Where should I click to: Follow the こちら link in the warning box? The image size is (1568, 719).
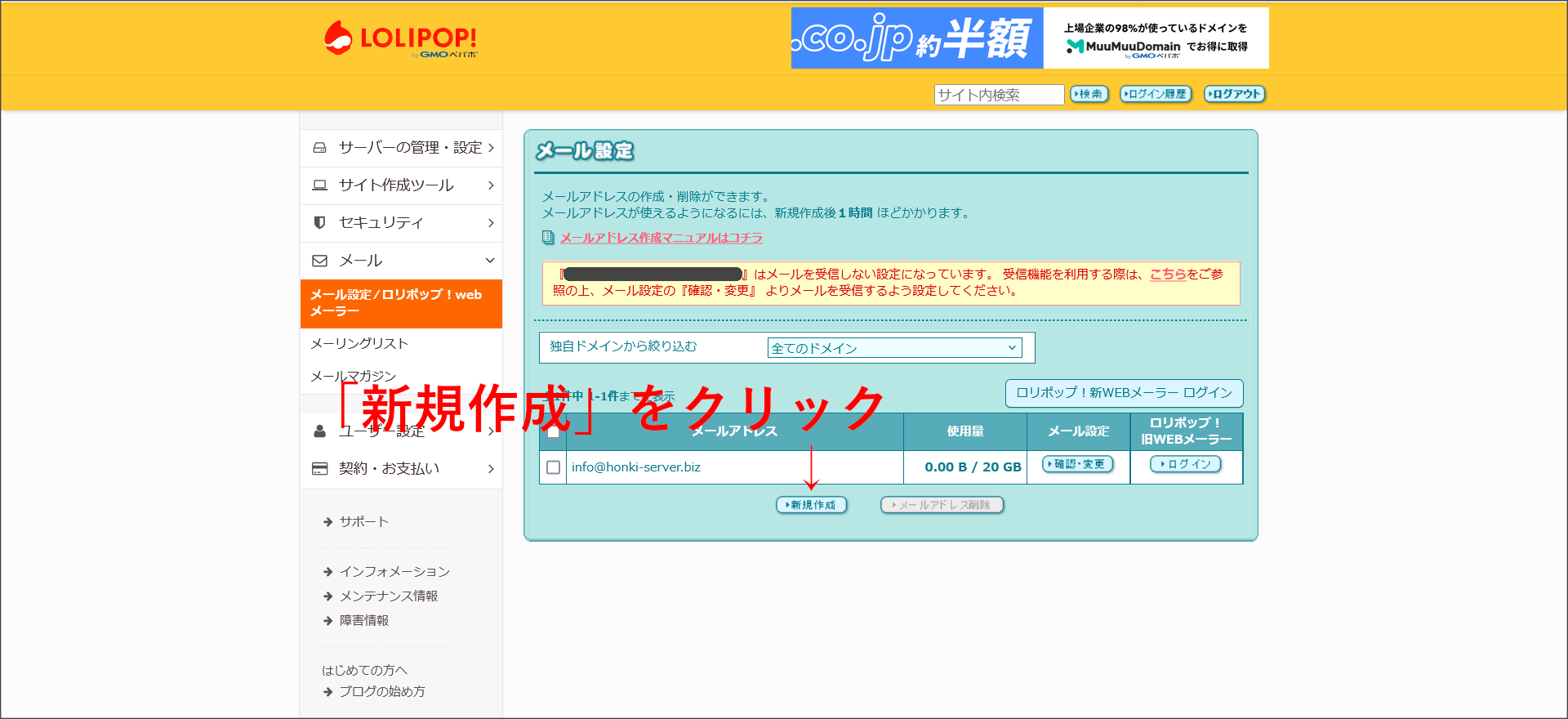(x=1168, y=274)
